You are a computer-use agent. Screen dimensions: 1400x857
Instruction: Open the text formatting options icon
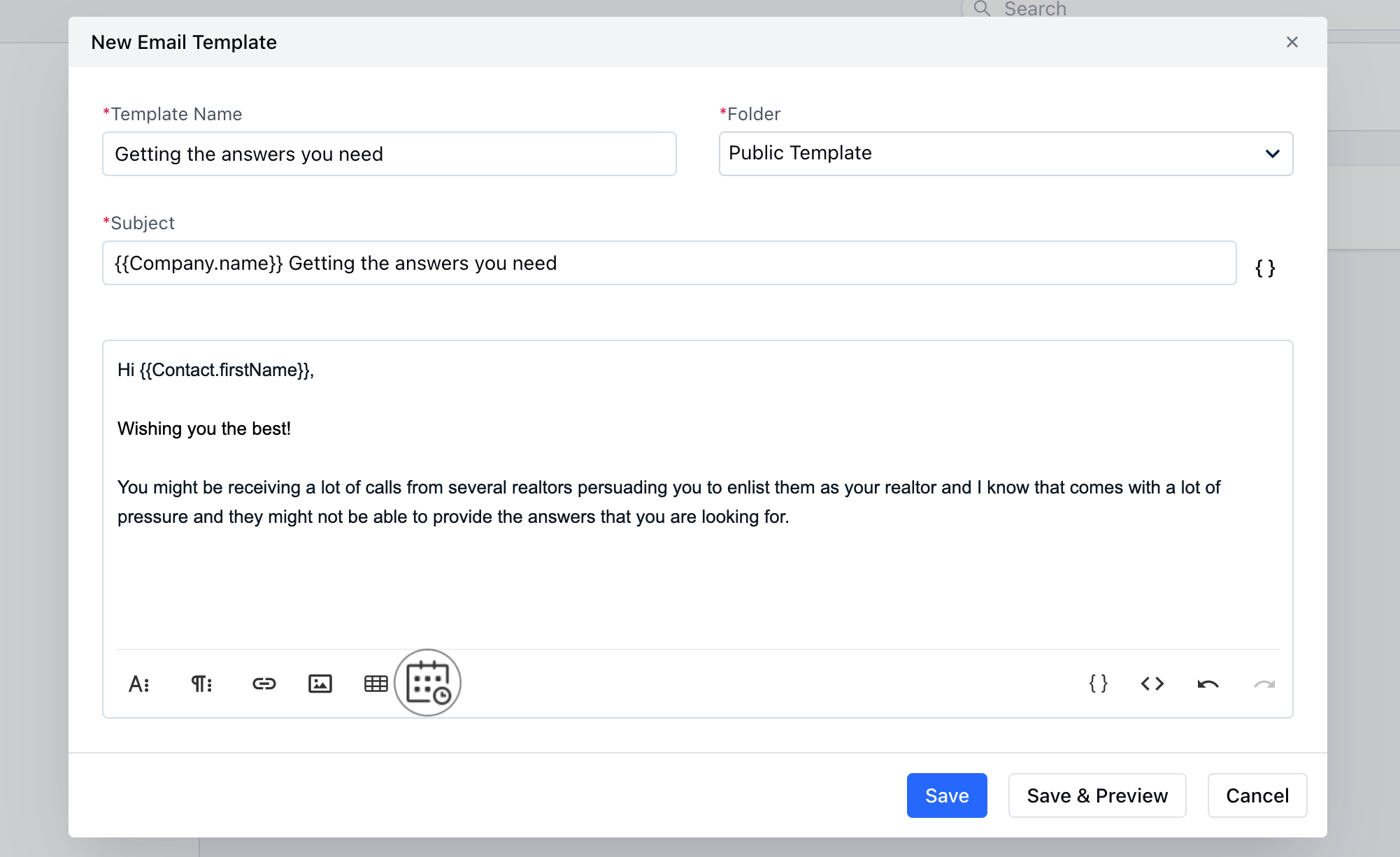138,684
